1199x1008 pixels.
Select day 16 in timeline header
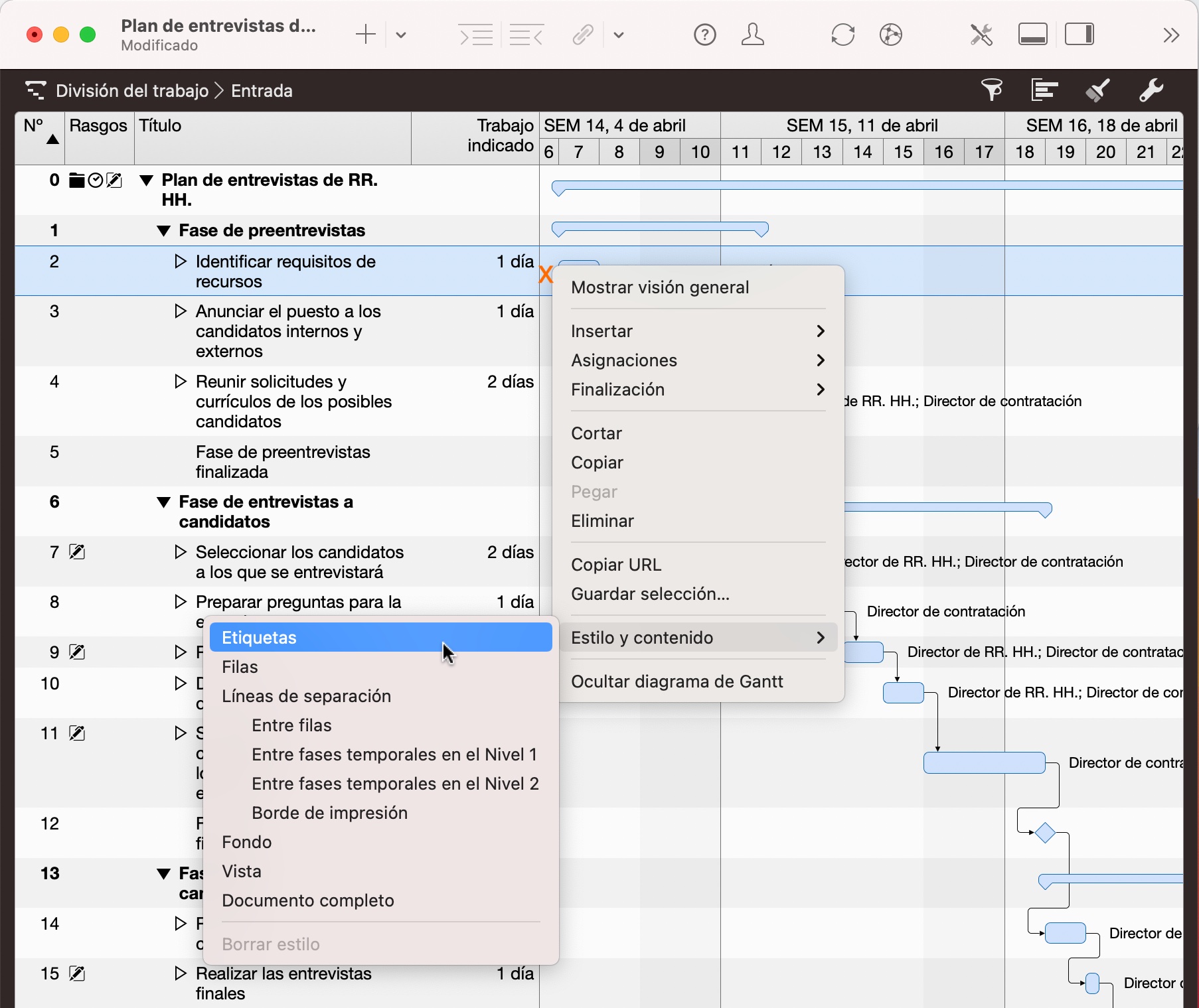pyautogui.click(x=943, y=152)
